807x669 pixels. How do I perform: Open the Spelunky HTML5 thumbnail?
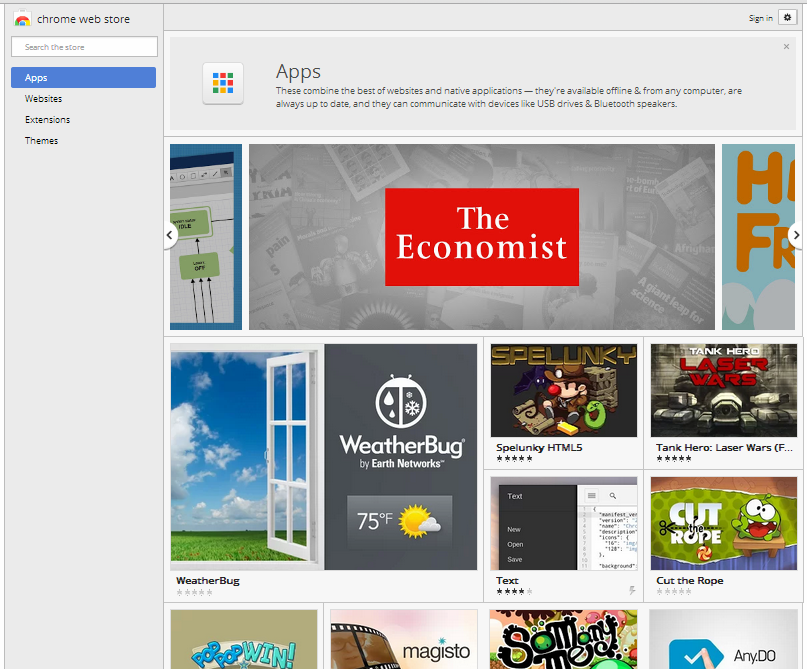[564, 391]
